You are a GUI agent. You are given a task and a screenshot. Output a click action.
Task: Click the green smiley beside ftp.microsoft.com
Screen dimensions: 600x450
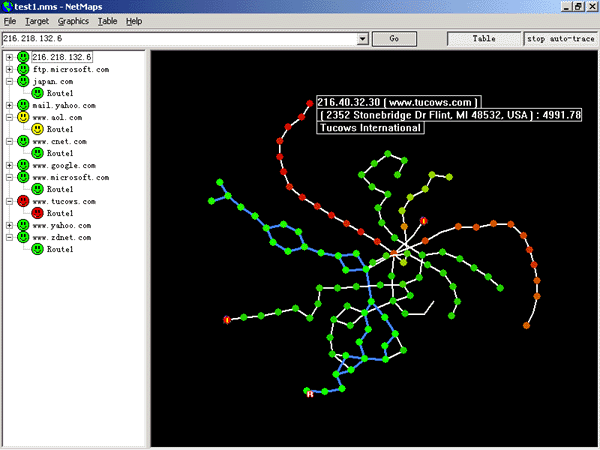[23, 69]
